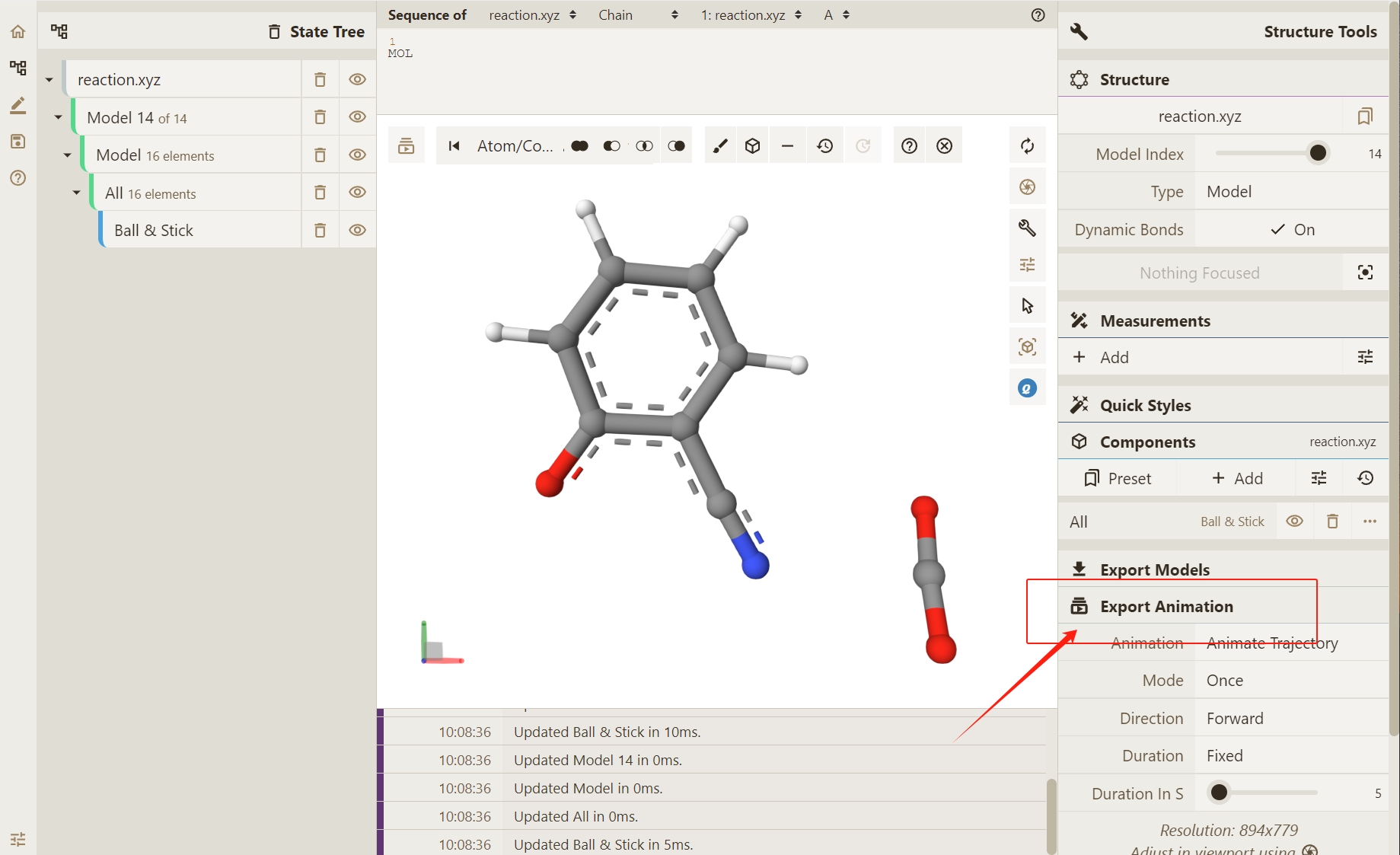1400x855 pixels.
Task: Toggle visibility of Model 14 of 14
Action: [x=357, y=117]
